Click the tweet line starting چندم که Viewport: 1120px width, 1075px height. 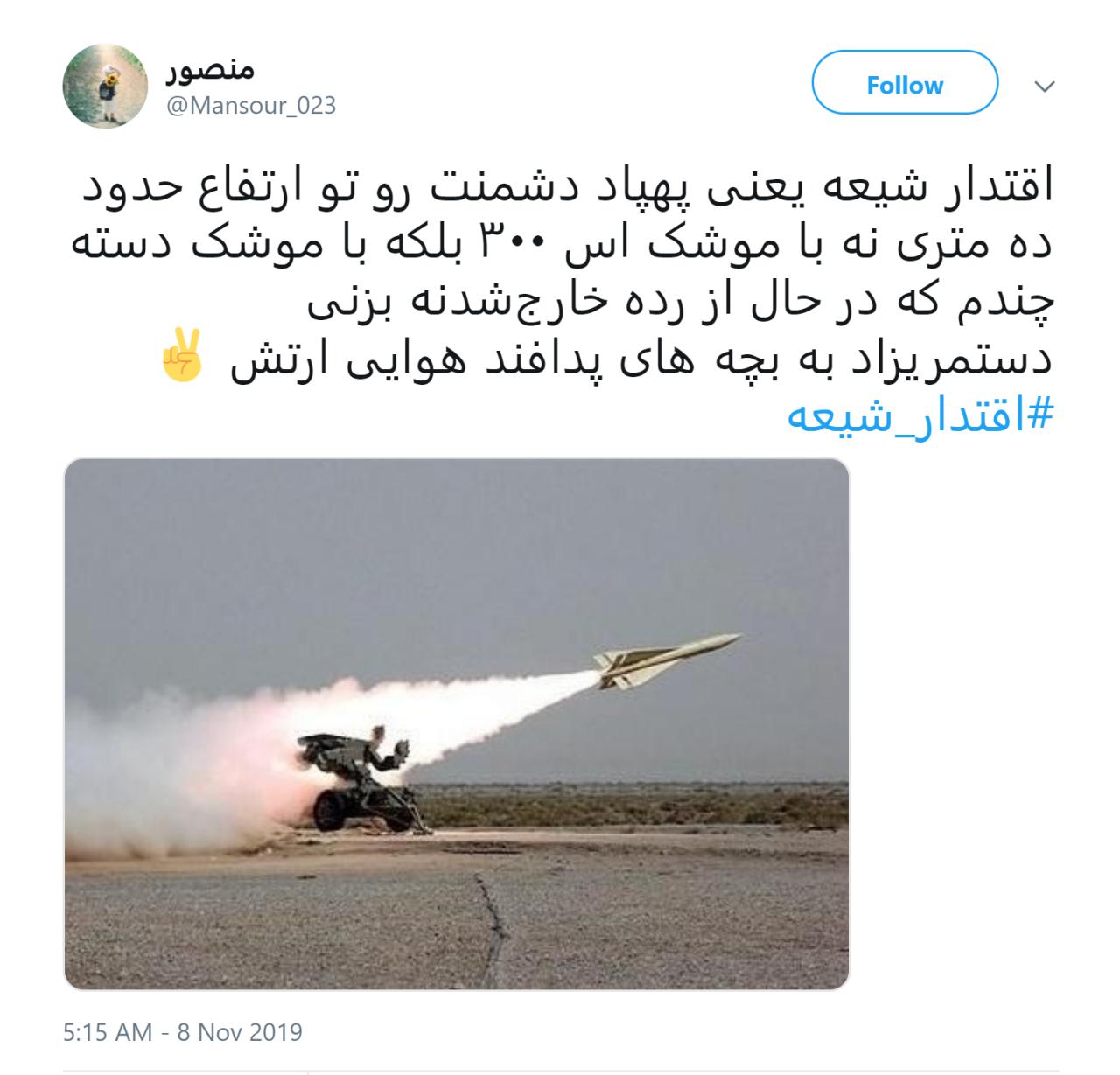(679, 302)
